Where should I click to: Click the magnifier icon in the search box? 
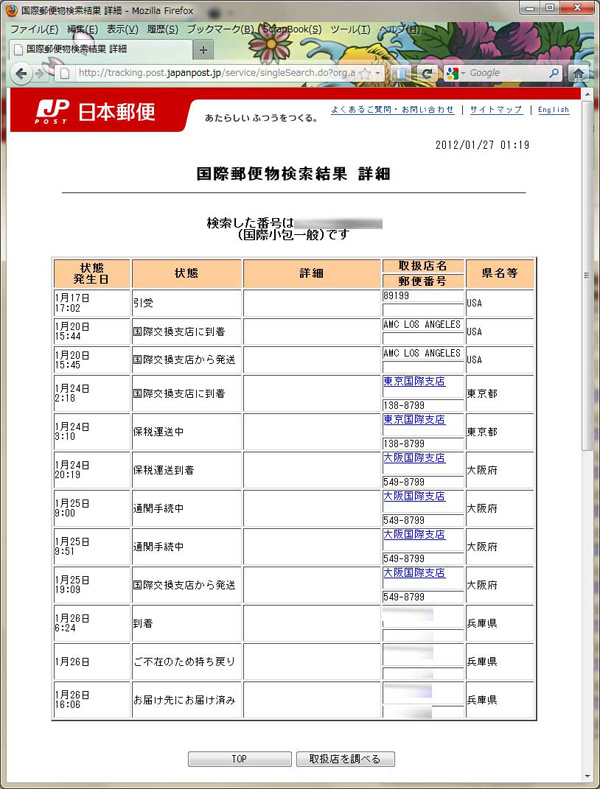coord(554,73)
